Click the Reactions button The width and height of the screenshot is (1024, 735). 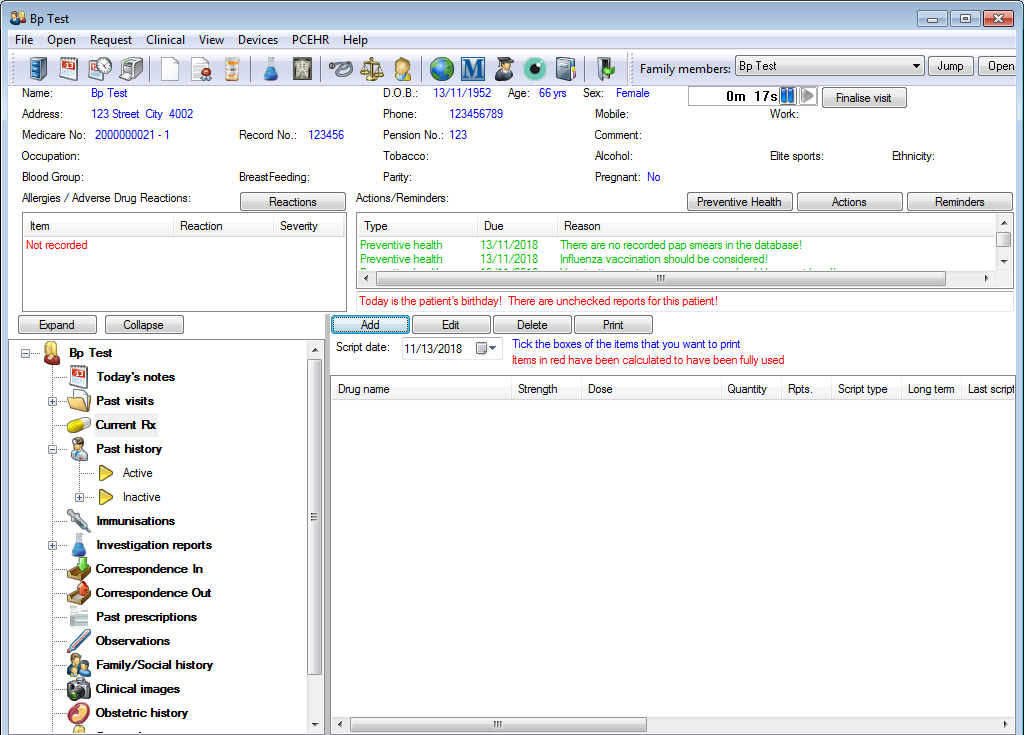pos(293,202)
